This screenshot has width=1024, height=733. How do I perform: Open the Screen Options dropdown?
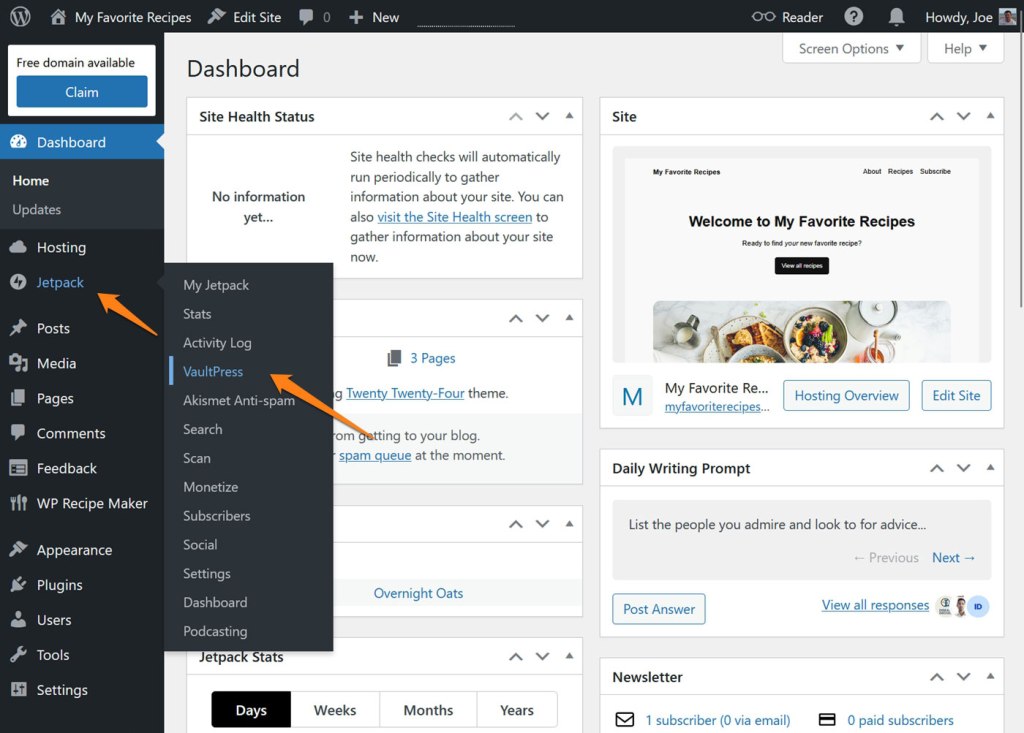pos(851,48)
